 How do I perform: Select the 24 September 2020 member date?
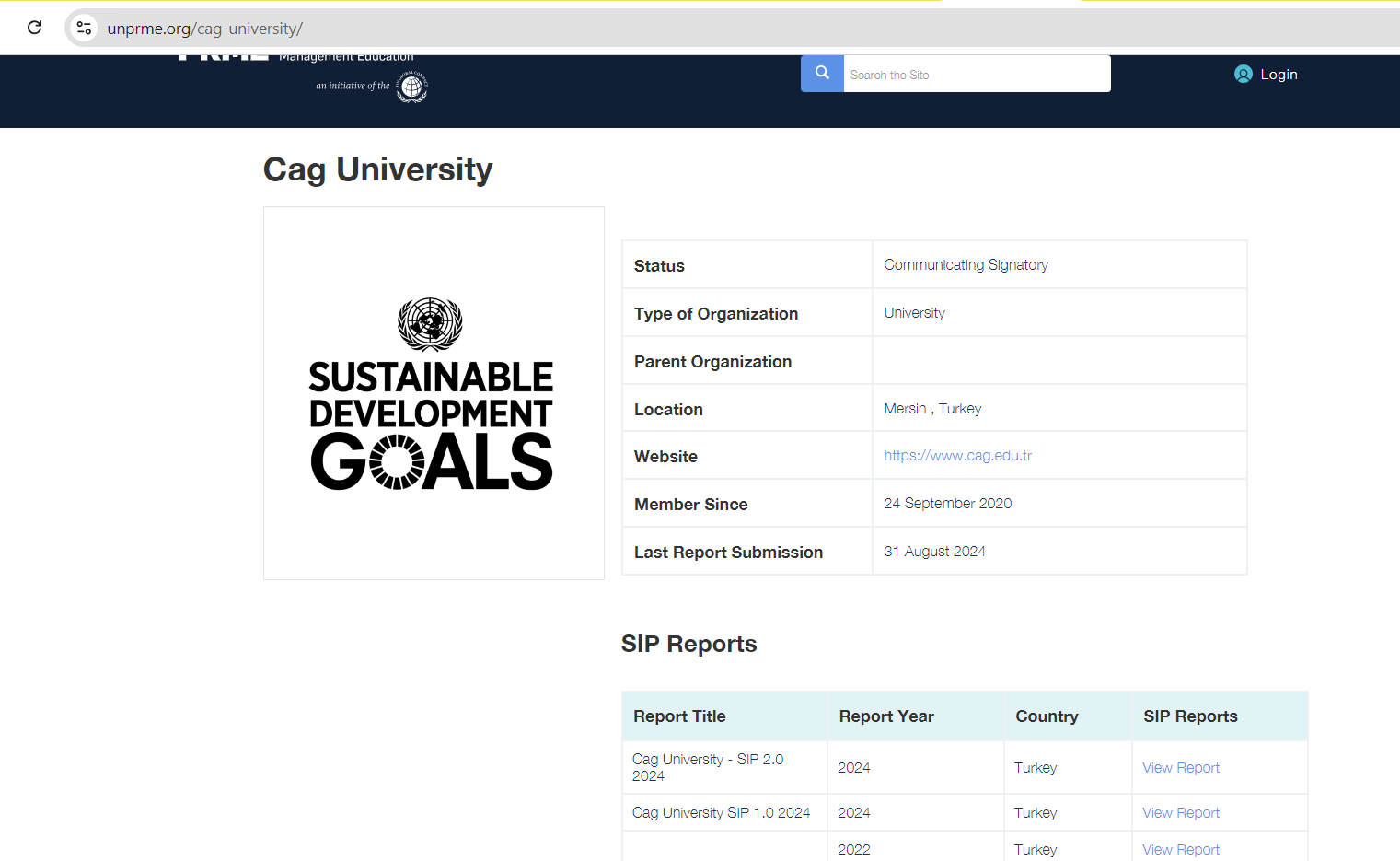(947, 504)
